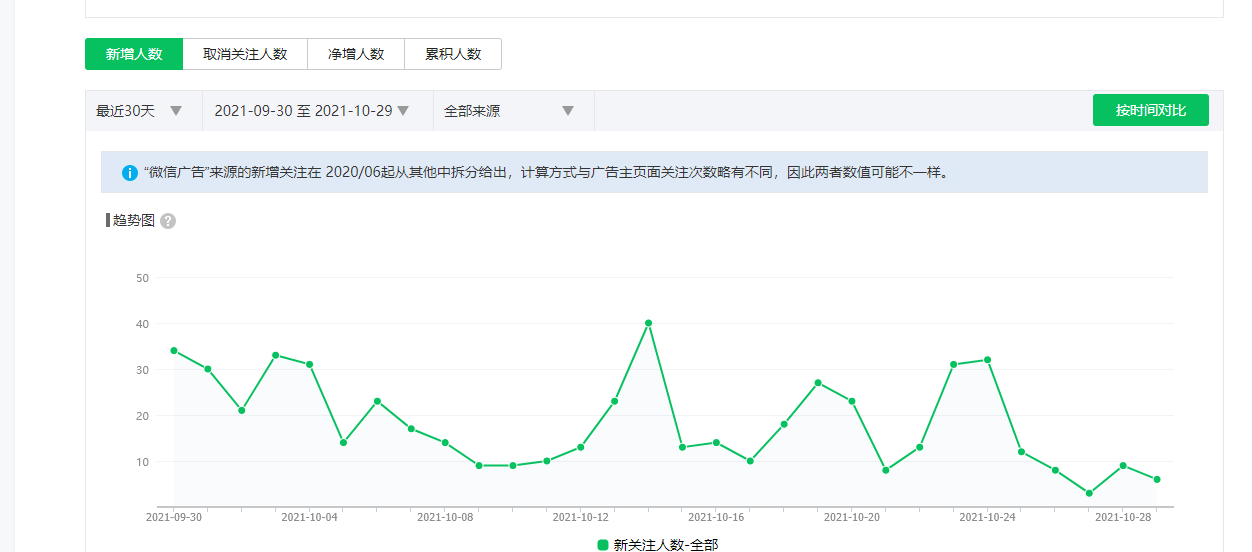Viewport: 1252px width, 552px height.
Task: Expand the 全部来源 source dropdown
Action: click(x=509, y=111)
